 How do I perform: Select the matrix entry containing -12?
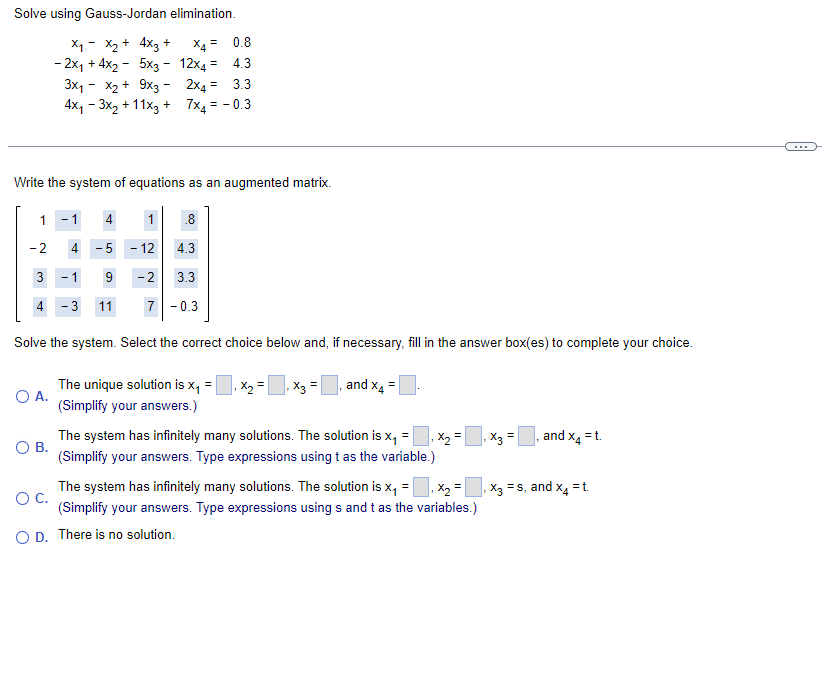(140, 248)
